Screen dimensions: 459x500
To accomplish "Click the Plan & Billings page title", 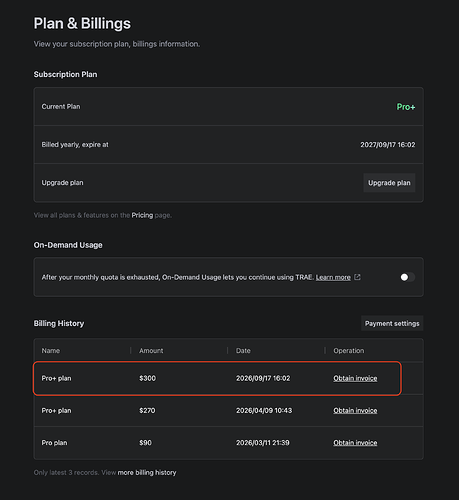I will 82,23.
